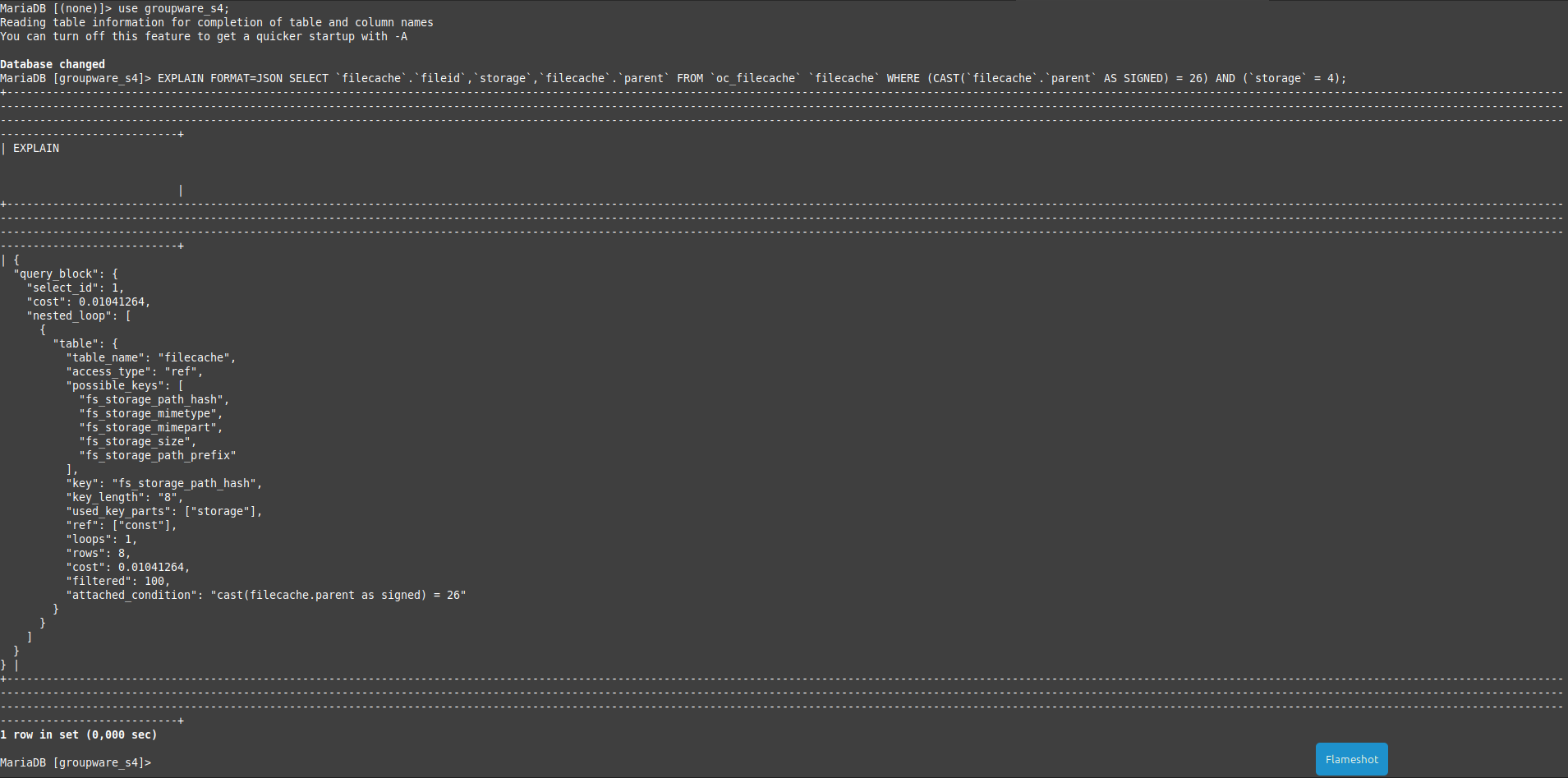The height and width of the screenshot is (778, 1568).
Task: Click the "fs_storage_size" entry
Action: [137, 441]
